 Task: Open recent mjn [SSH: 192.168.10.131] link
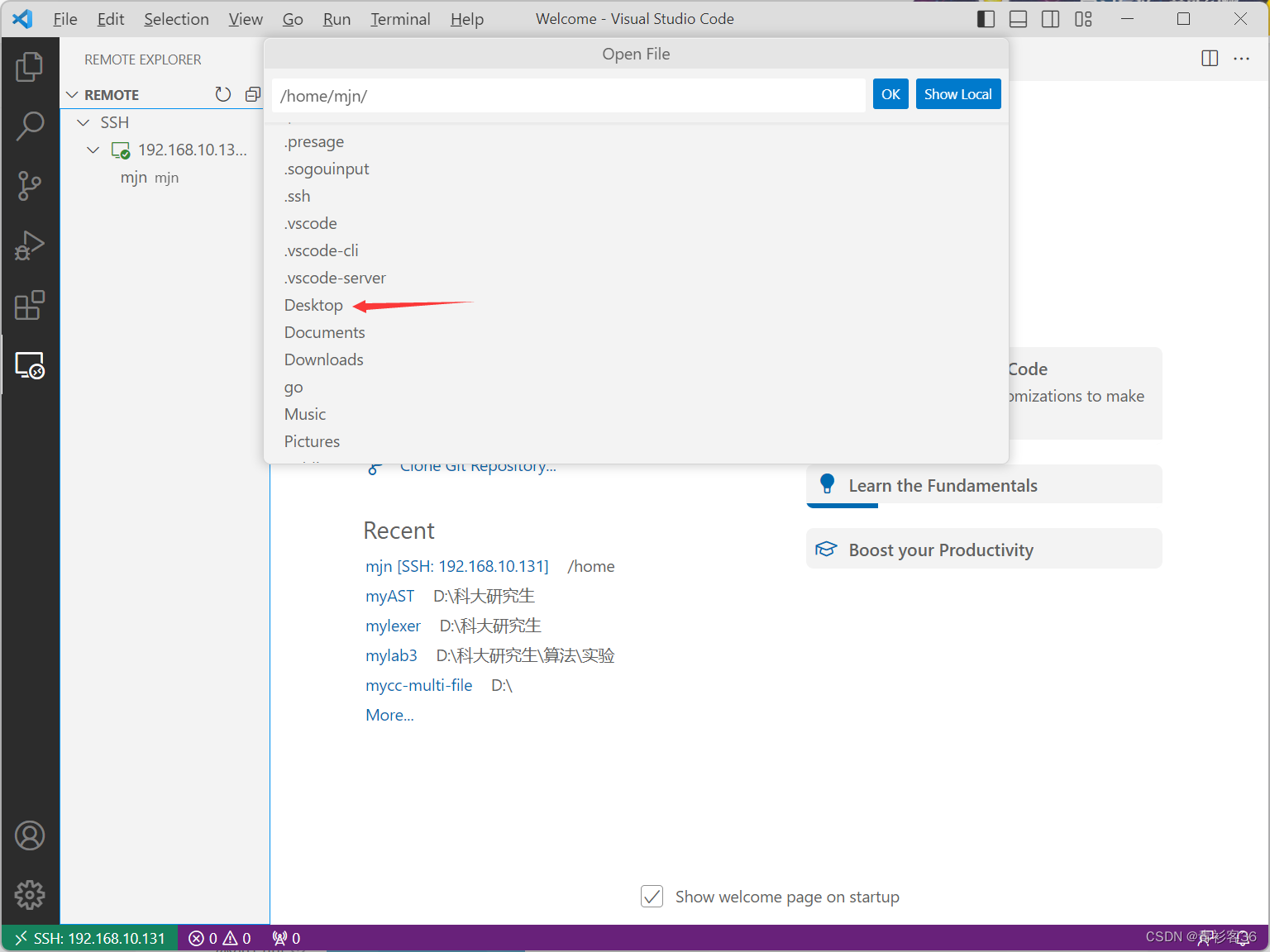click(457, 566)
